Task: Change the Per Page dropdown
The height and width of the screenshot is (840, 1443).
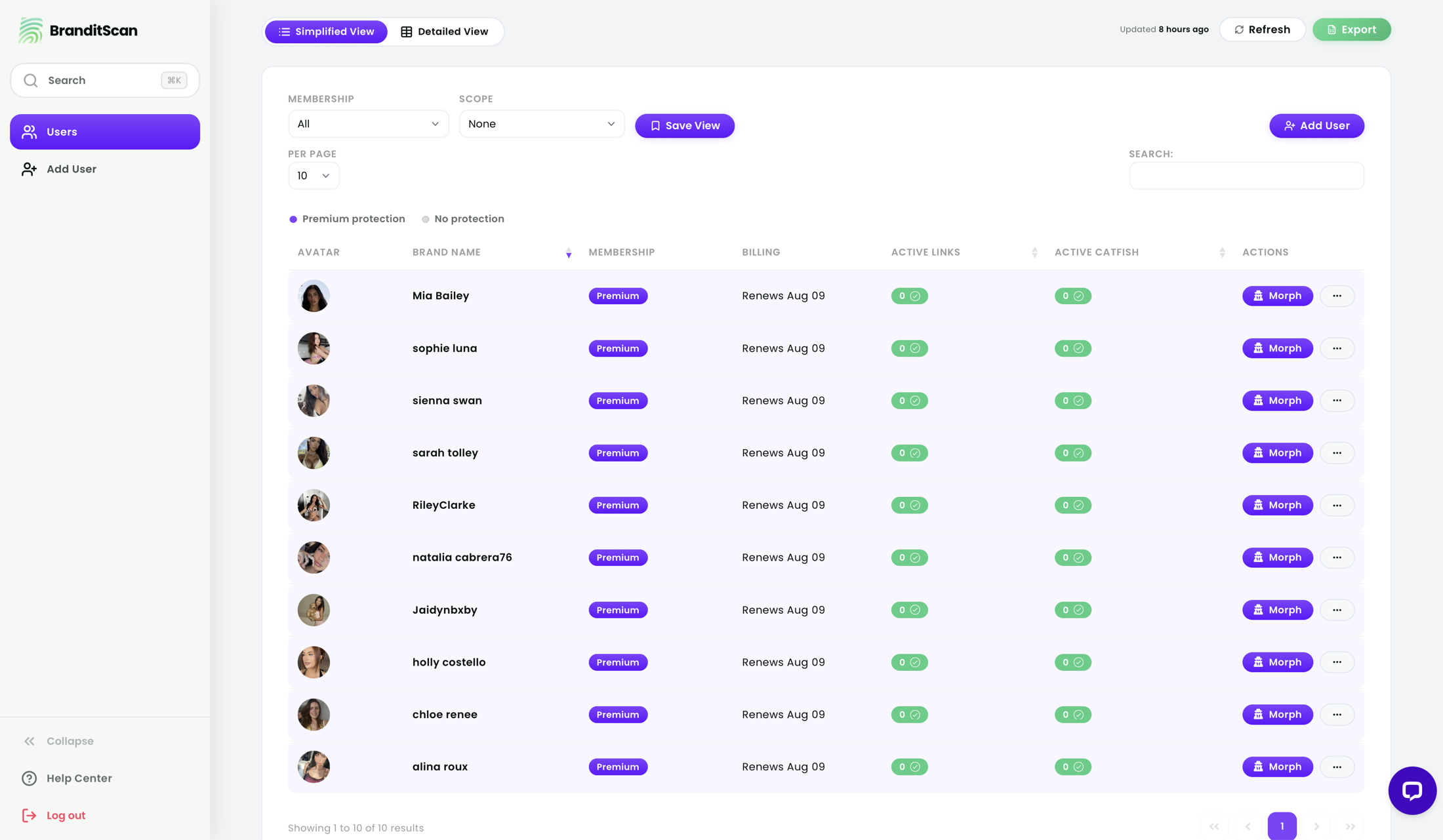Action: 314,176
